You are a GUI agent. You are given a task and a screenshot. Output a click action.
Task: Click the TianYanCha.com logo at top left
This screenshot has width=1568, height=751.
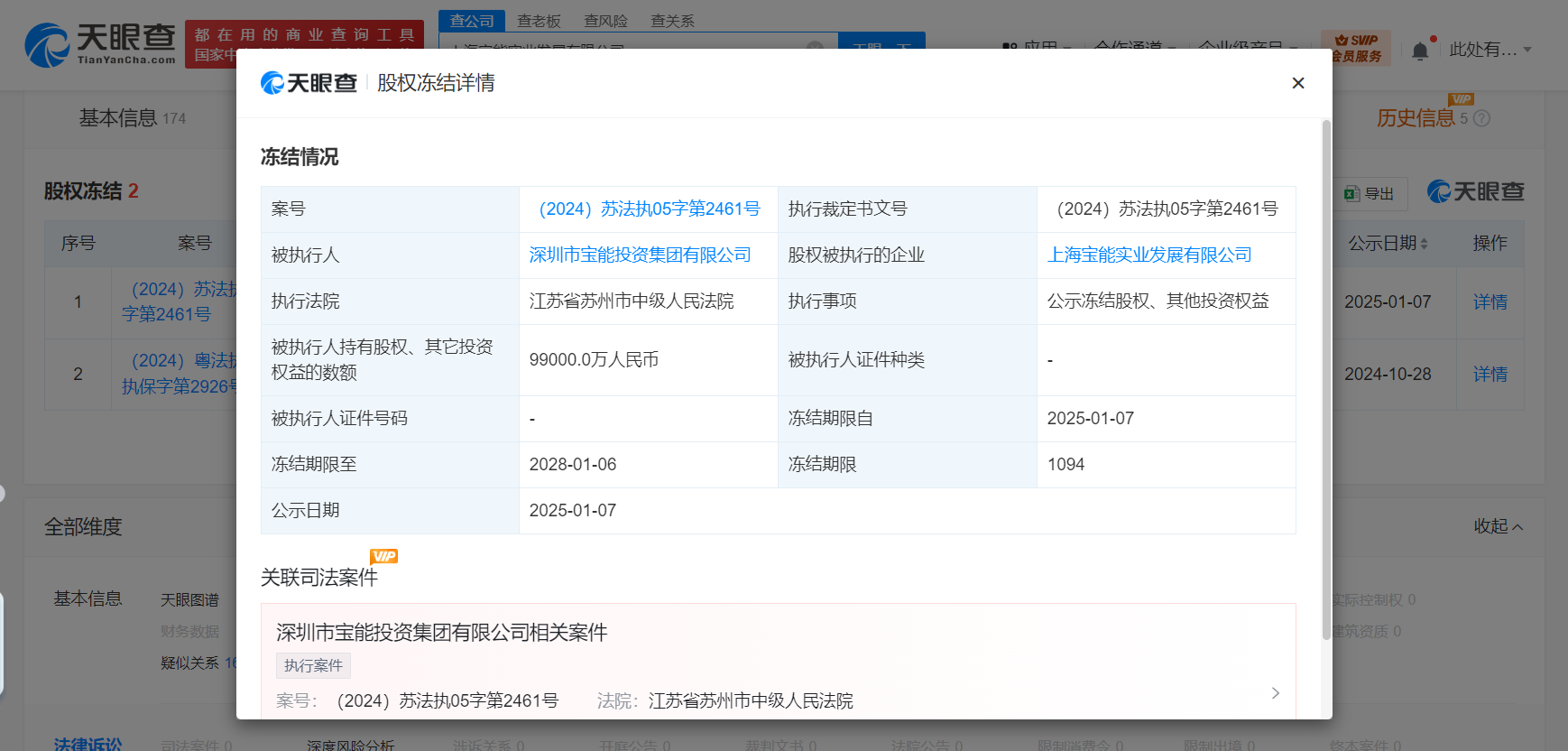click(100, 44)
